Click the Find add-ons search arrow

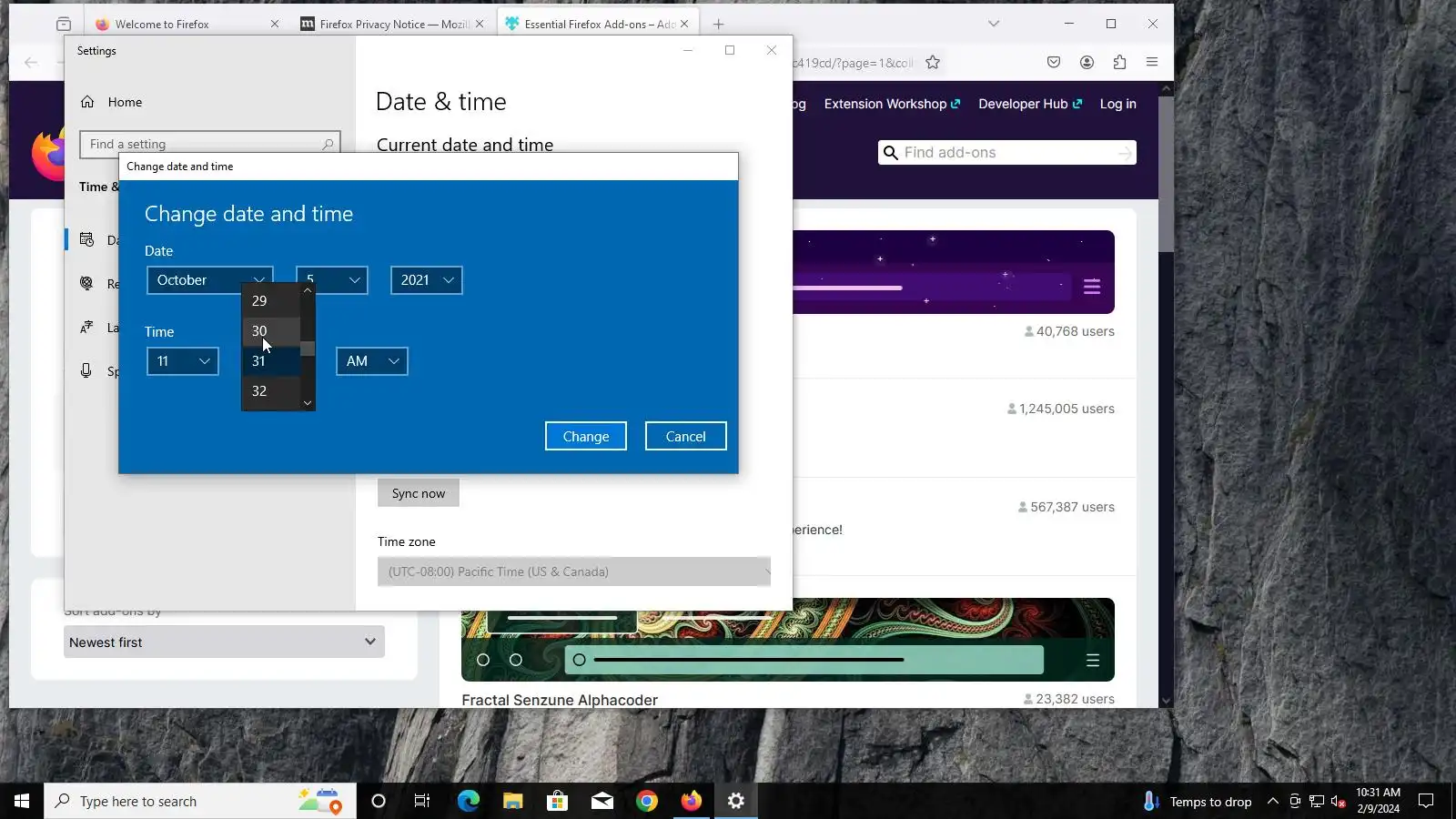tap(1125, 153)
